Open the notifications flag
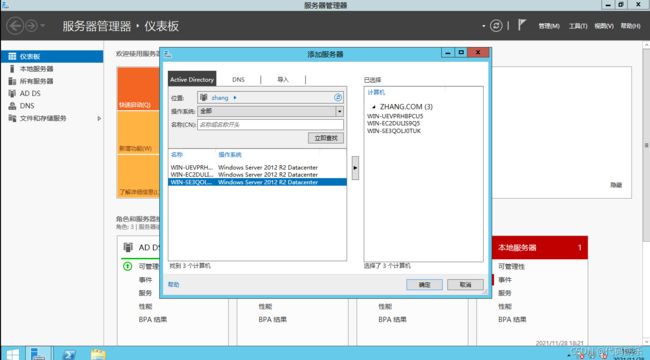This screenshot has width=650, height=360. tap(522, 25)
